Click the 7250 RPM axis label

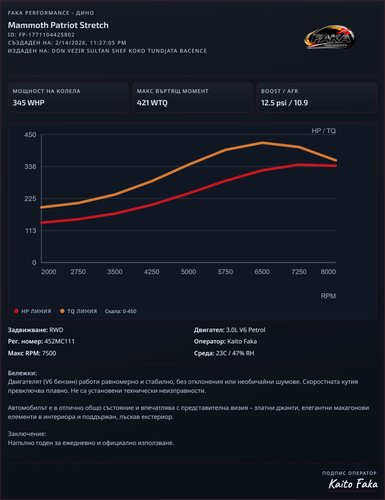(299, 272)
